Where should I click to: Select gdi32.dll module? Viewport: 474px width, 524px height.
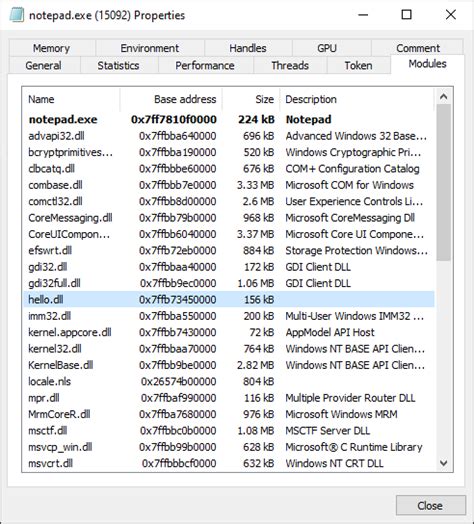pos(229,267)
